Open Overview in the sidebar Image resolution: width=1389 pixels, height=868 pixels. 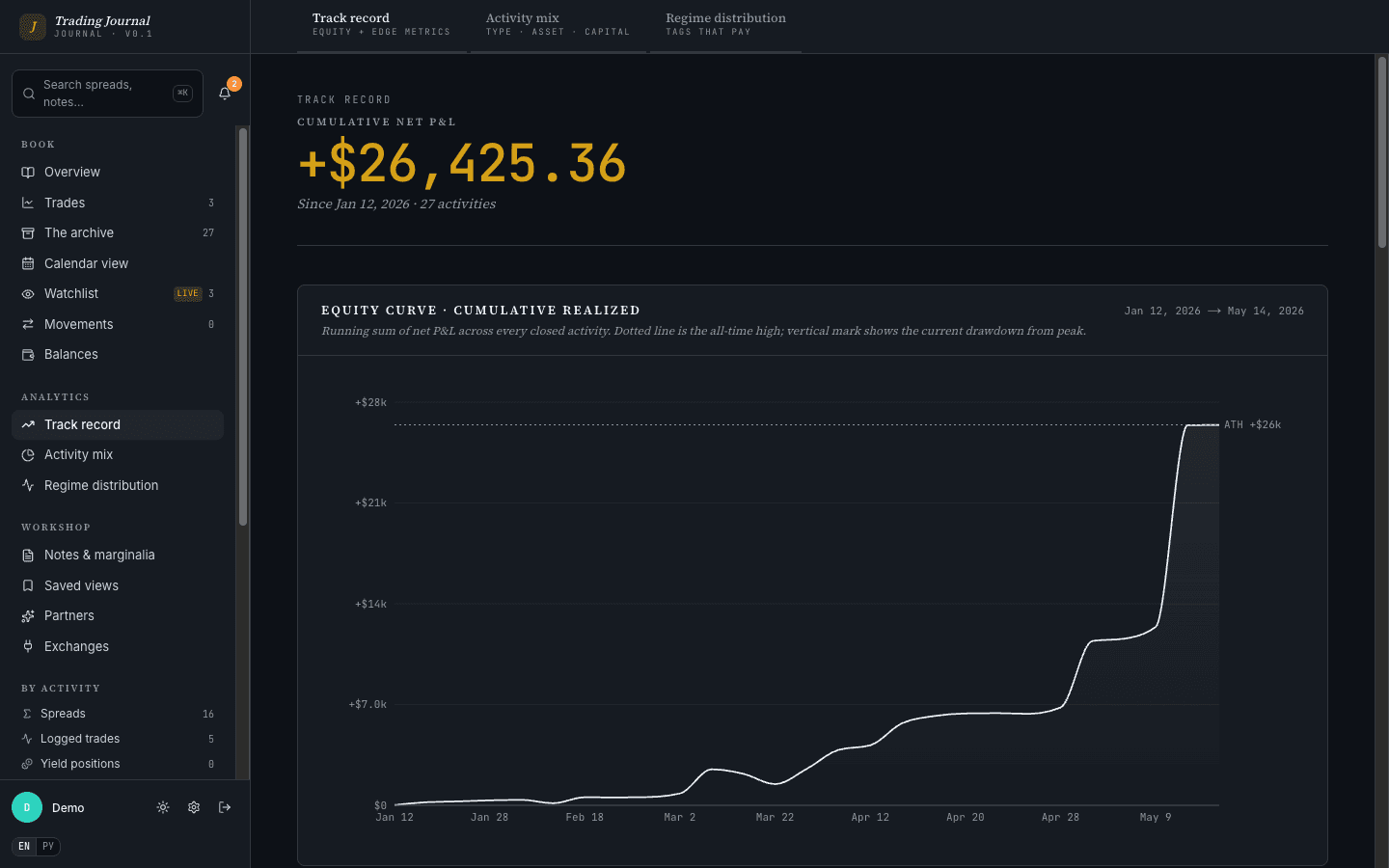[x=118, y=173]
